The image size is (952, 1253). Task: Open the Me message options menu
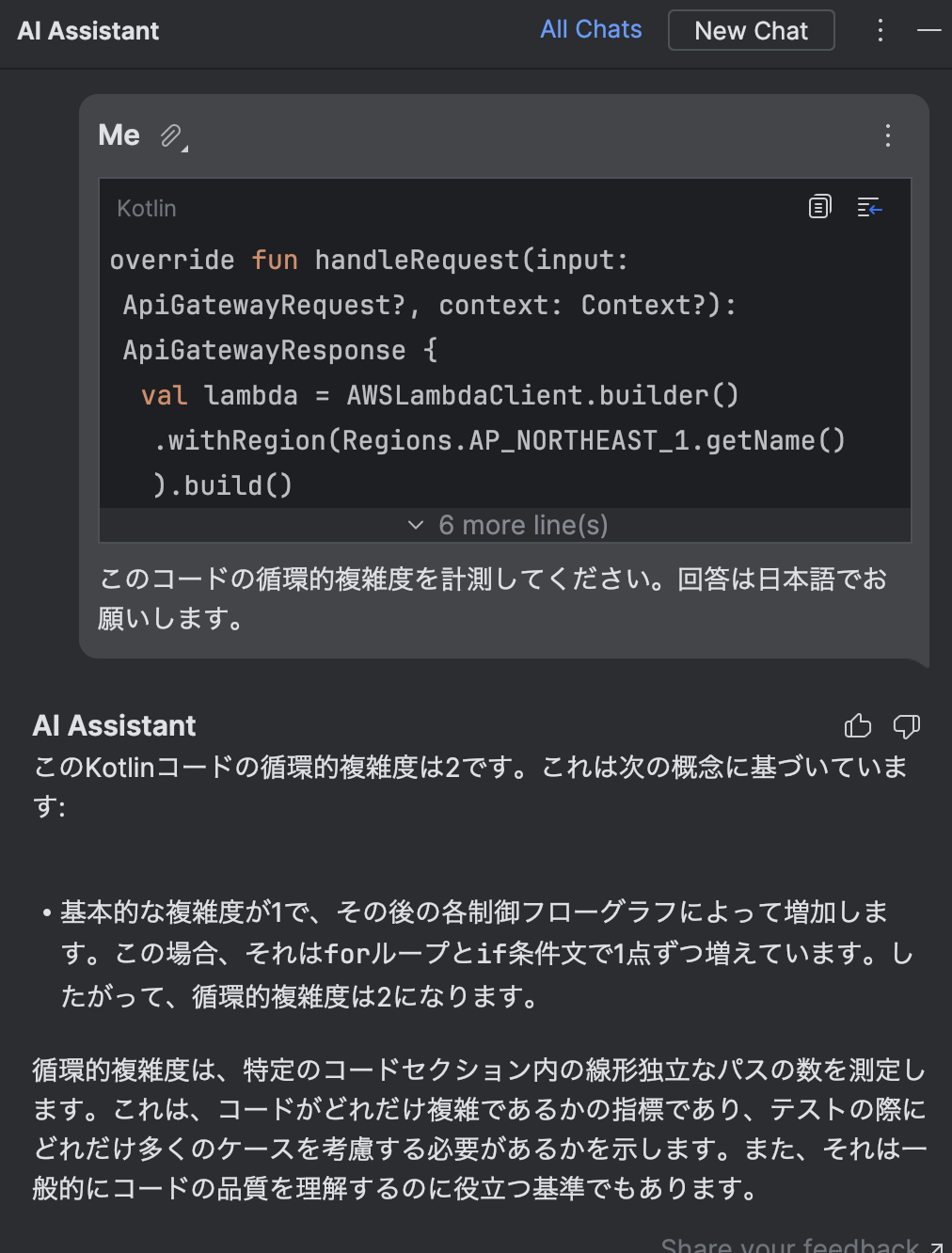[x=888, y=135]
